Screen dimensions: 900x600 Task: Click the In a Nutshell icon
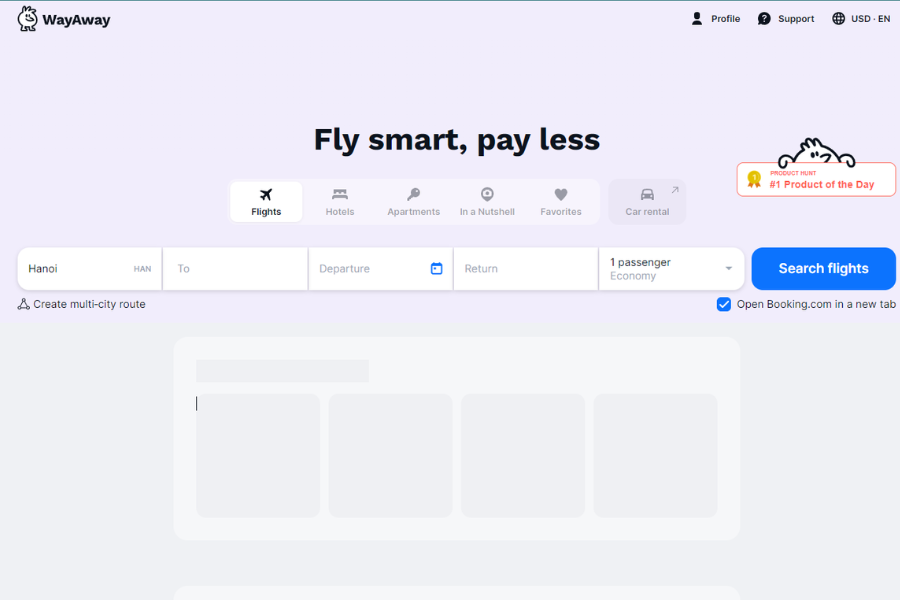487,195
